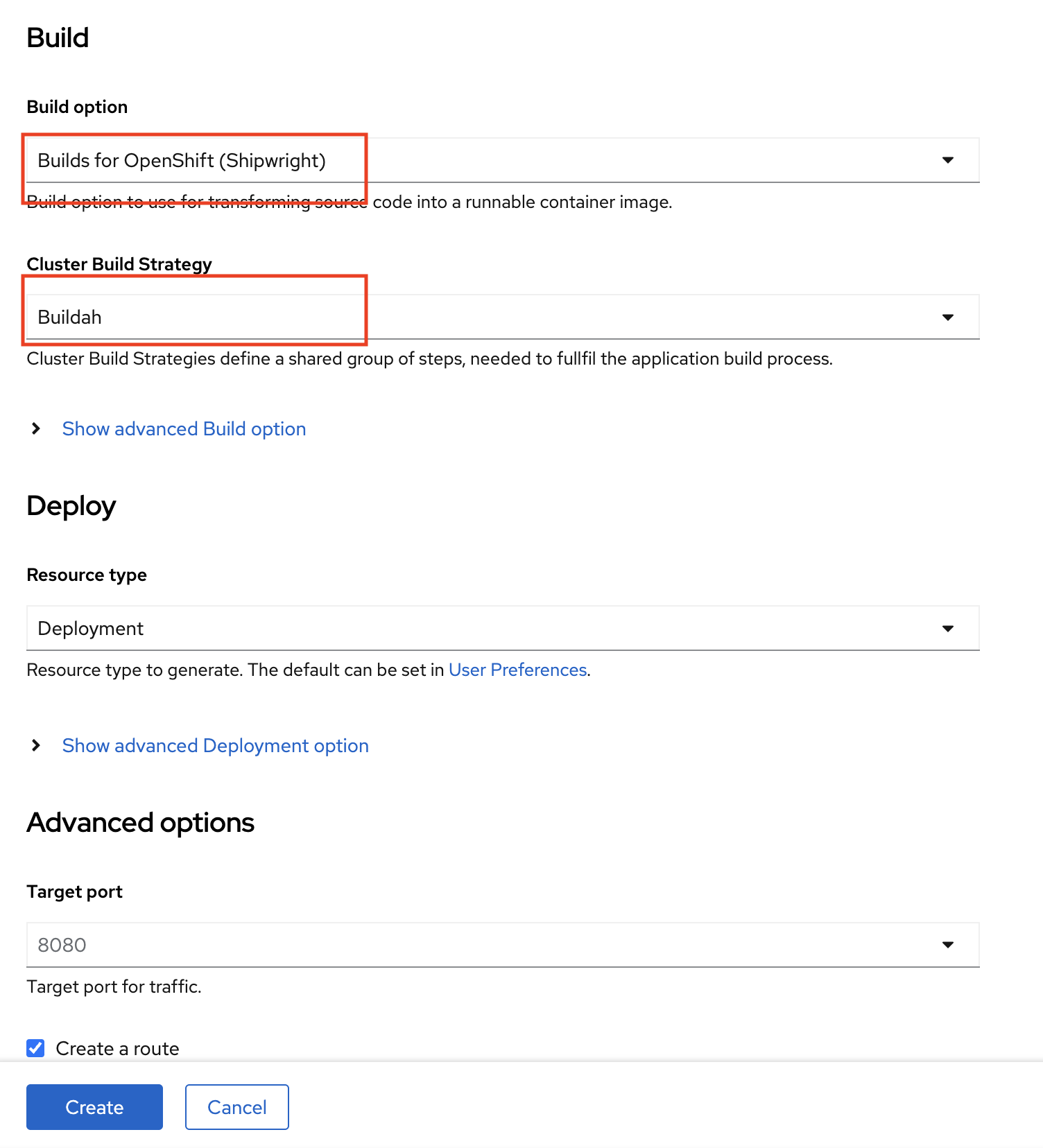This screenshot has width=1043, height=1148.
Task: Click the Cluster Build Strategy field label
Action: pyautogui.click(x=119, y=264)
